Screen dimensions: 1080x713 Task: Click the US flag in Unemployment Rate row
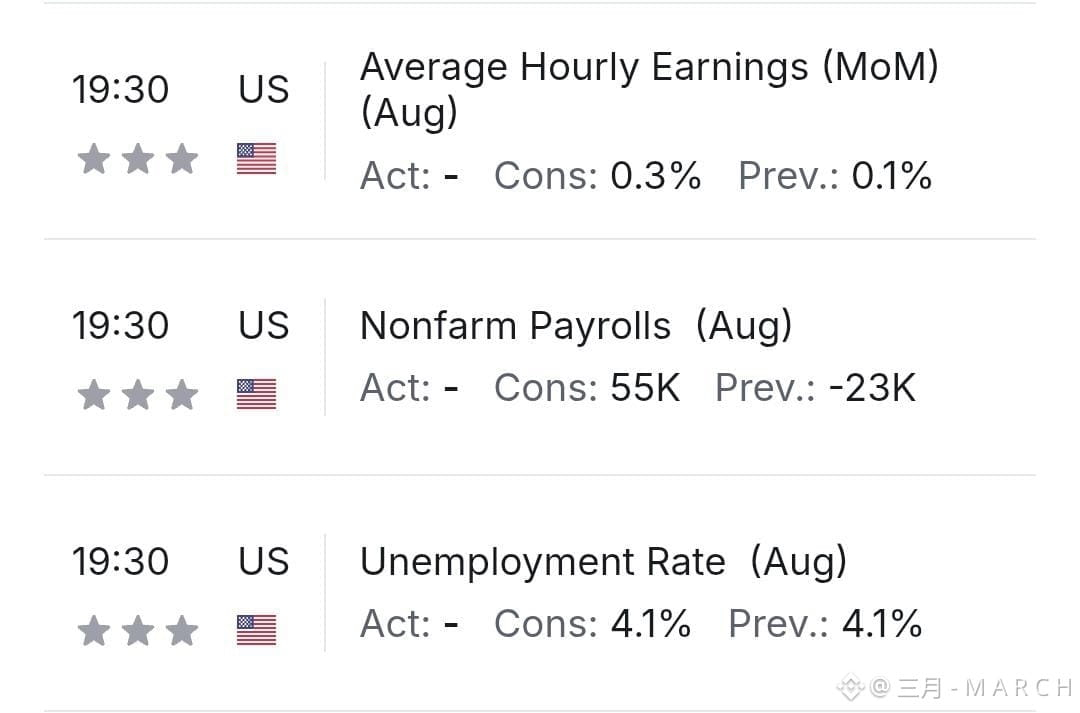256,630
